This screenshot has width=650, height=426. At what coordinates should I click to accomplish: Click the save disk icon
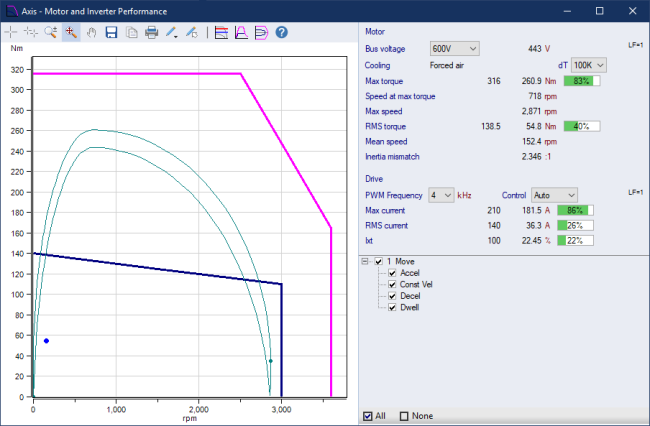click(112, 32)
